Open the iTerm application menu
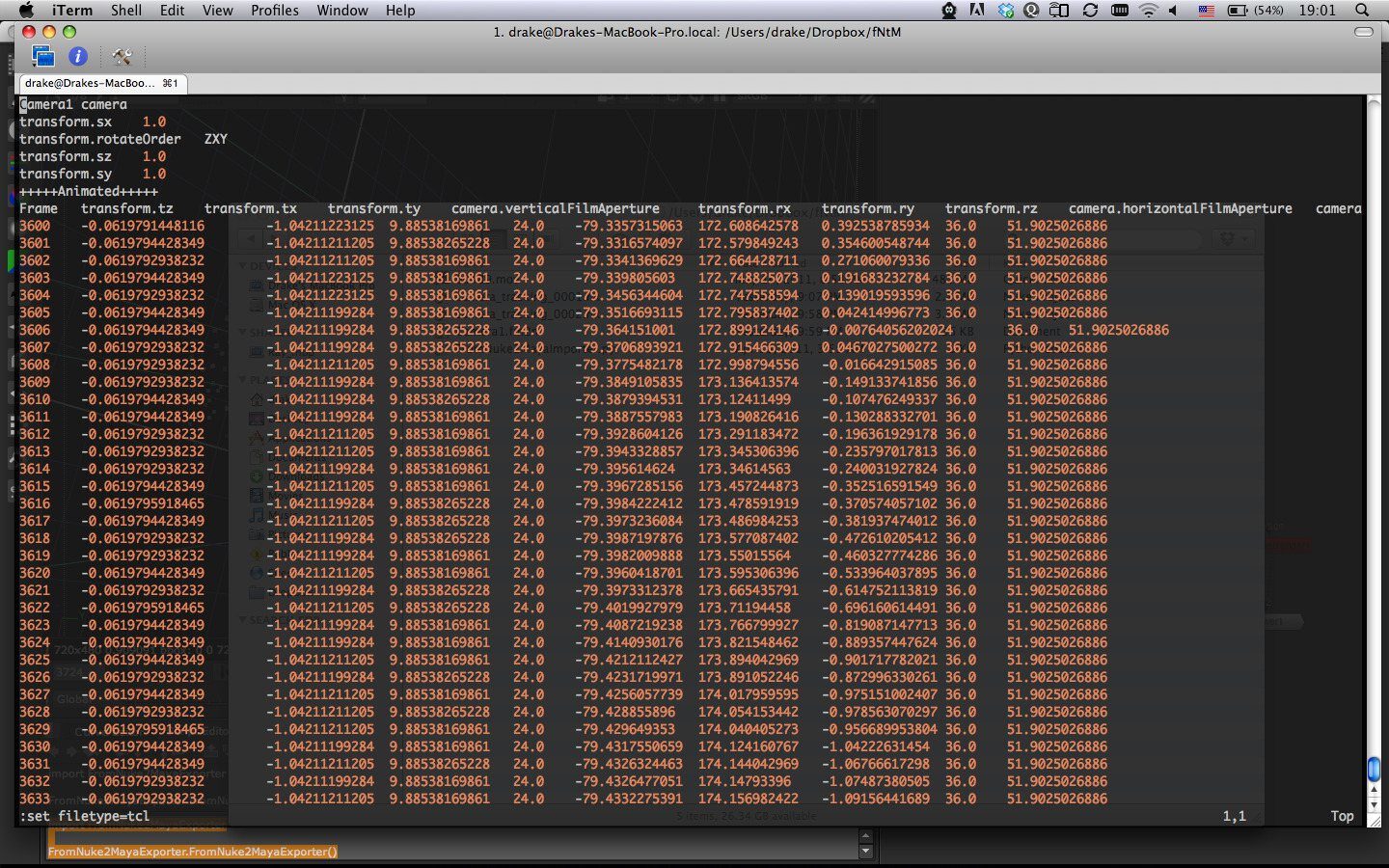This screenshot has width=1389, height=868. [71, 10]
